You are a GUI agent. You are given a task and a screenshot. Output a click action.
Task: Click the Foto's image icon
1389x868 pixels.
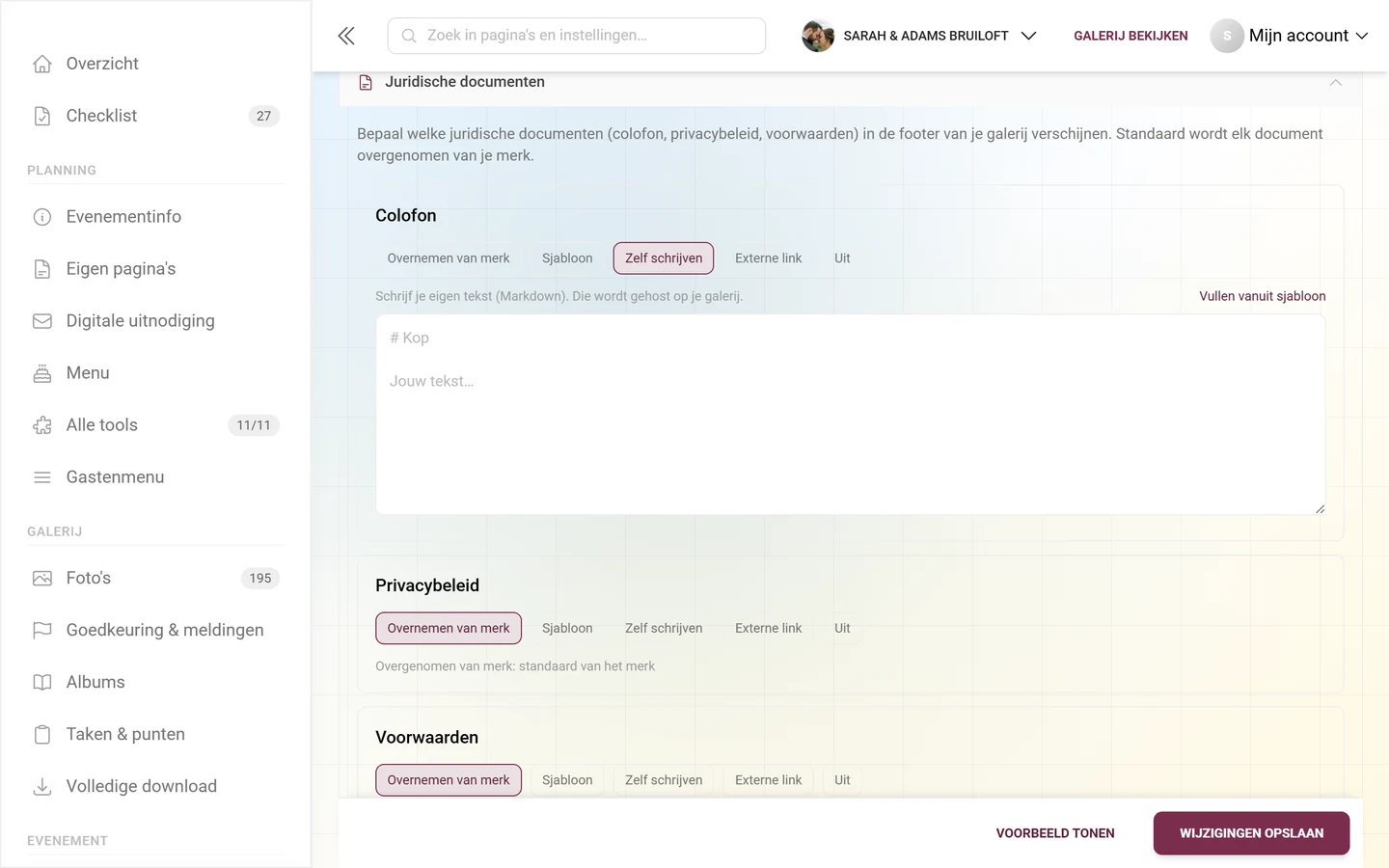(x=42, y=579)
